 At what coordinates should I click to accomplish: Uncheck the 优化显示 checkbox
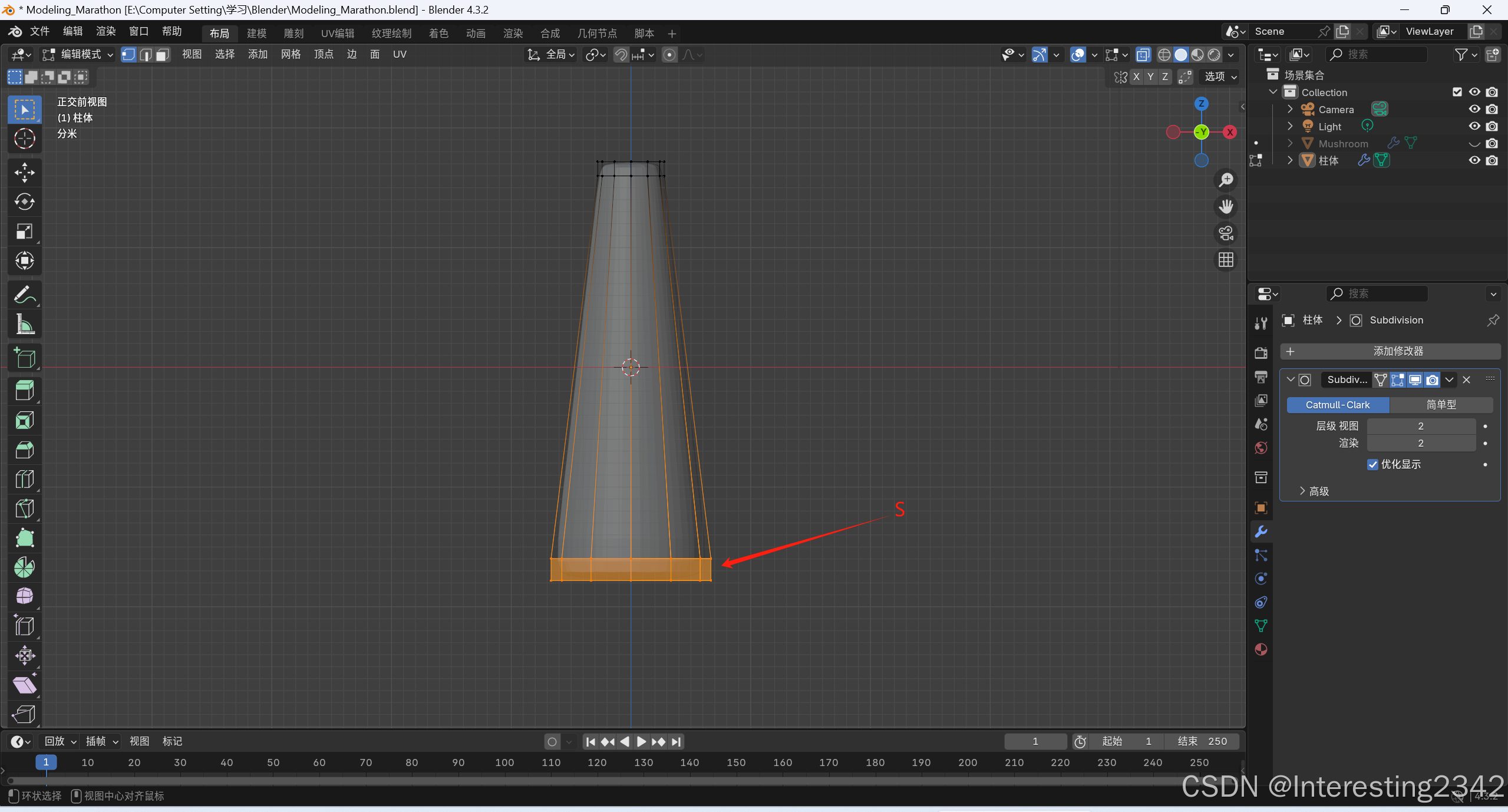coord(1372,464)
